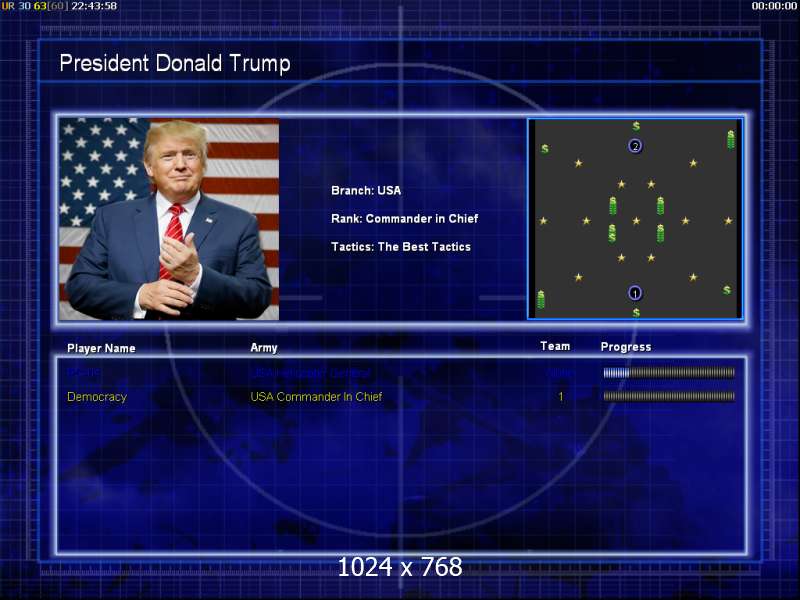Click the cash stack in minimap bottom-left corner

[541, 299]
